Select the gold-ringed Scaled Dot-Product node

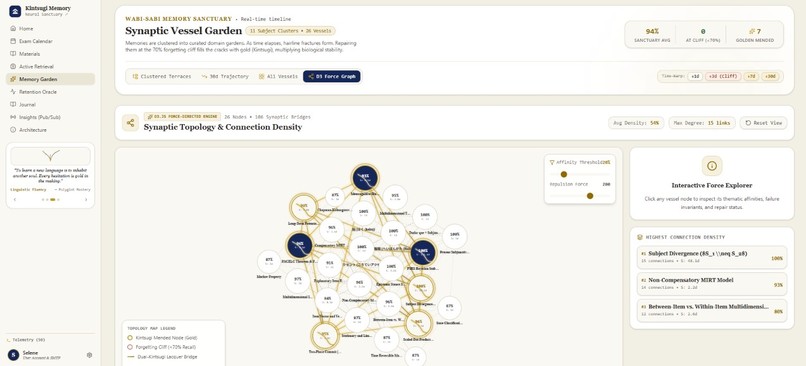pos(419,324)
